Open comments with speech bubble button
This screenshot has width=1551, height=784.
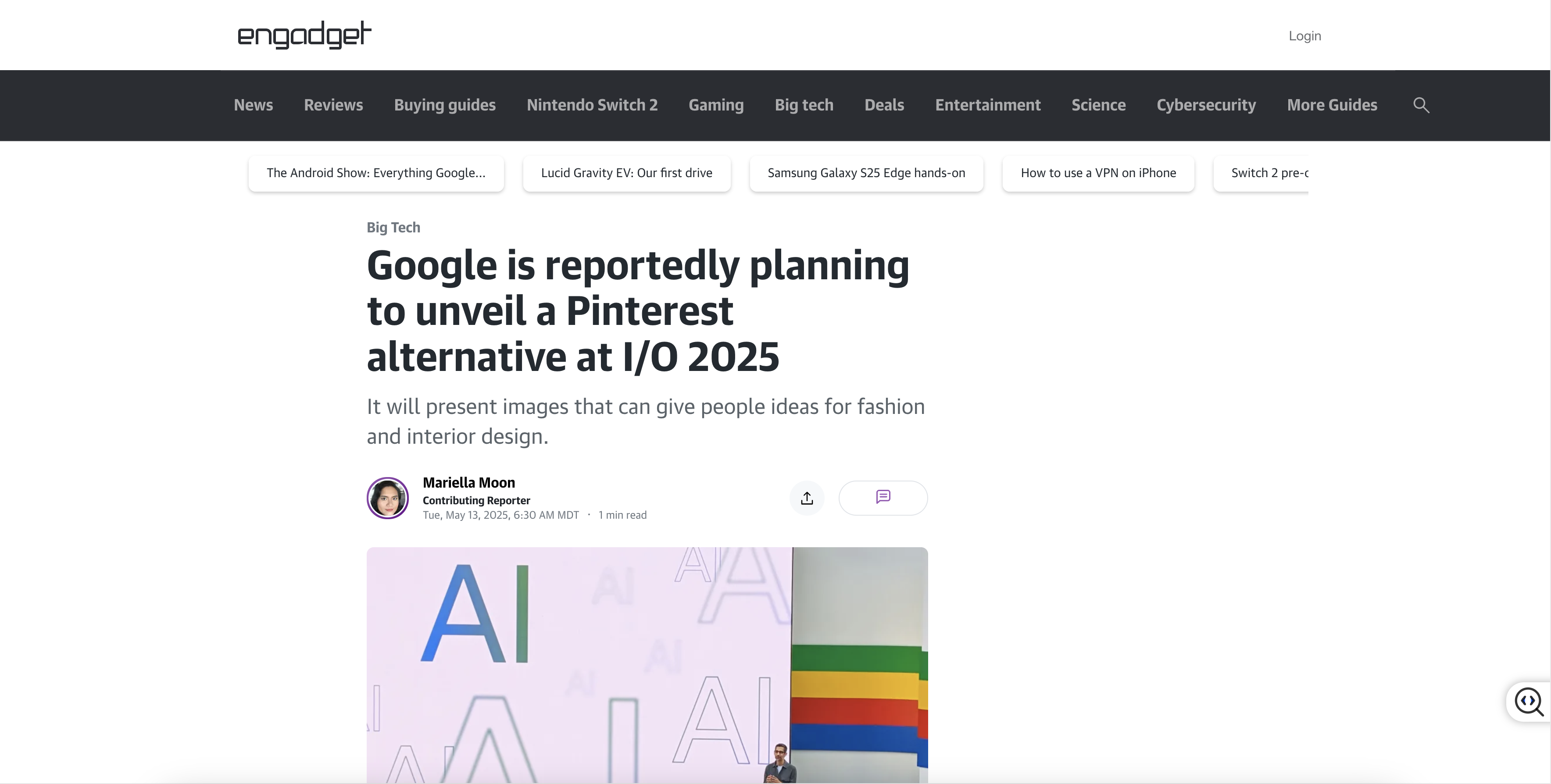883,498
